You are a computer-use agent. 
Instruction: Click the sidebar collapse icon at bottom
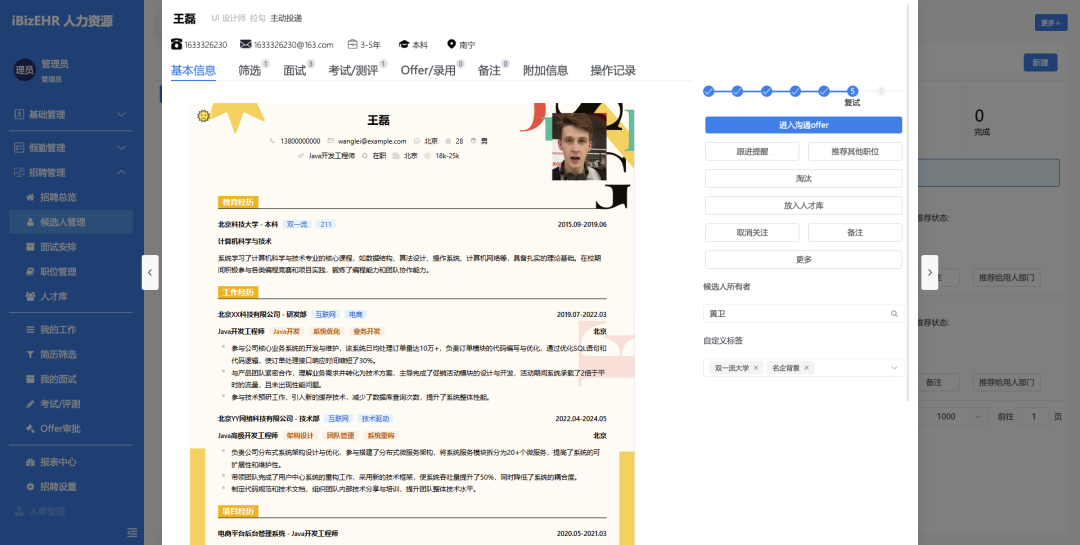point(132,532)
